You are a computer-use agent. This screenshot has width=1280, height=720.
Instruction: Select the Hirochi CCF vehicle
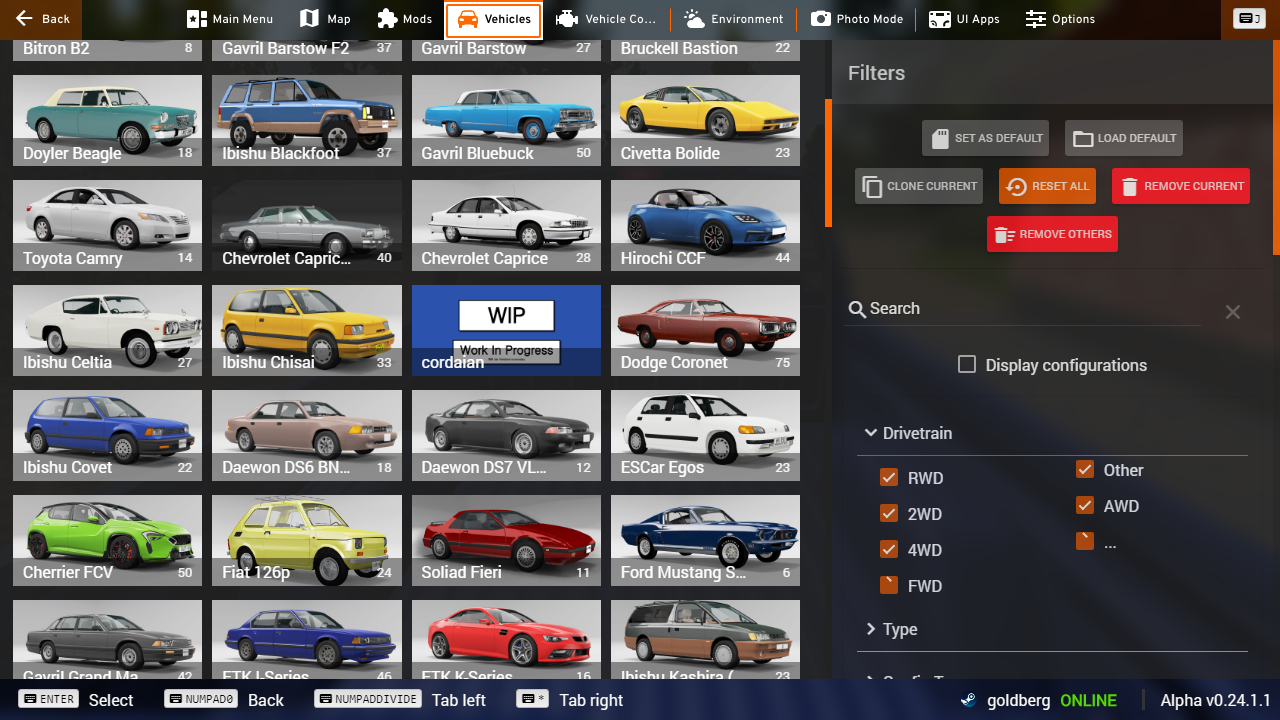click(705, 225)
